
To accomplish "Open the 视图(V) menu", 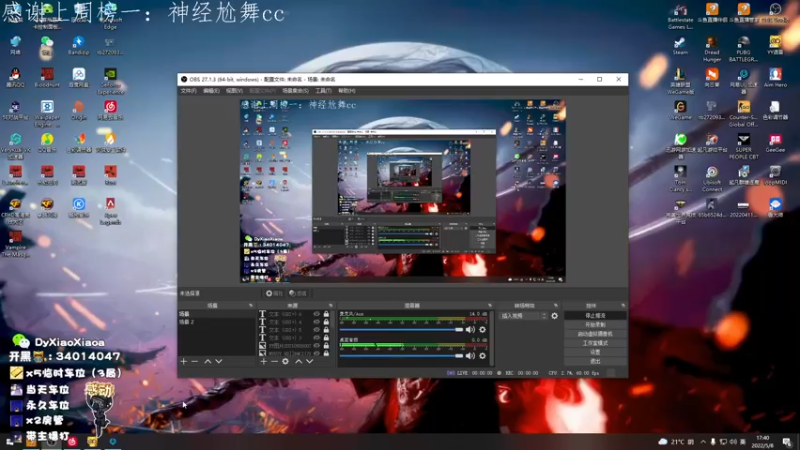I will coord(234,91).
